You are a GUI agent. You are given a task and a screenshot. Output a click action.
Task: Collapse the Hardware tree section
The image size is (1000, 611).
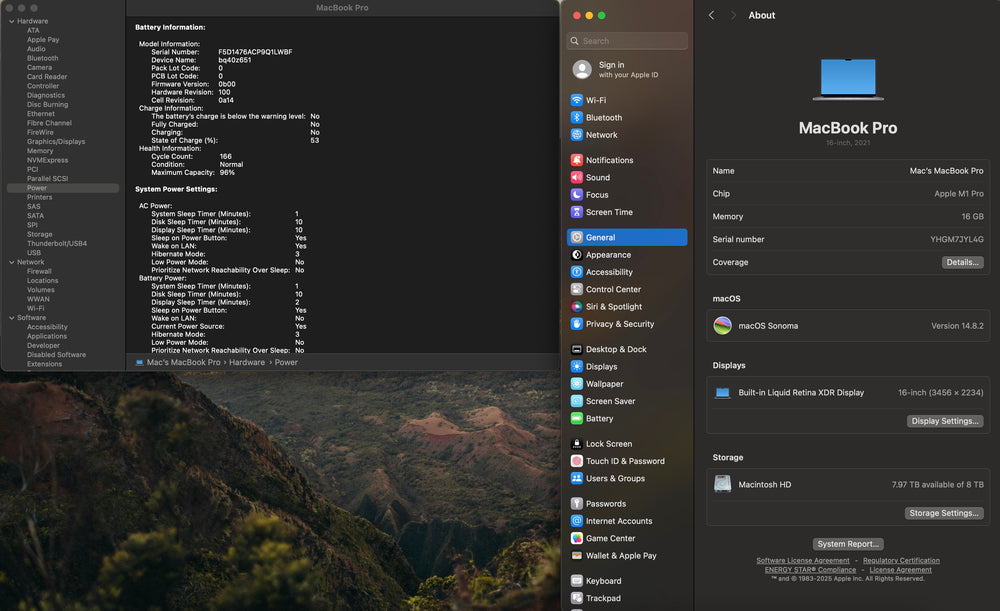point(11,21)
